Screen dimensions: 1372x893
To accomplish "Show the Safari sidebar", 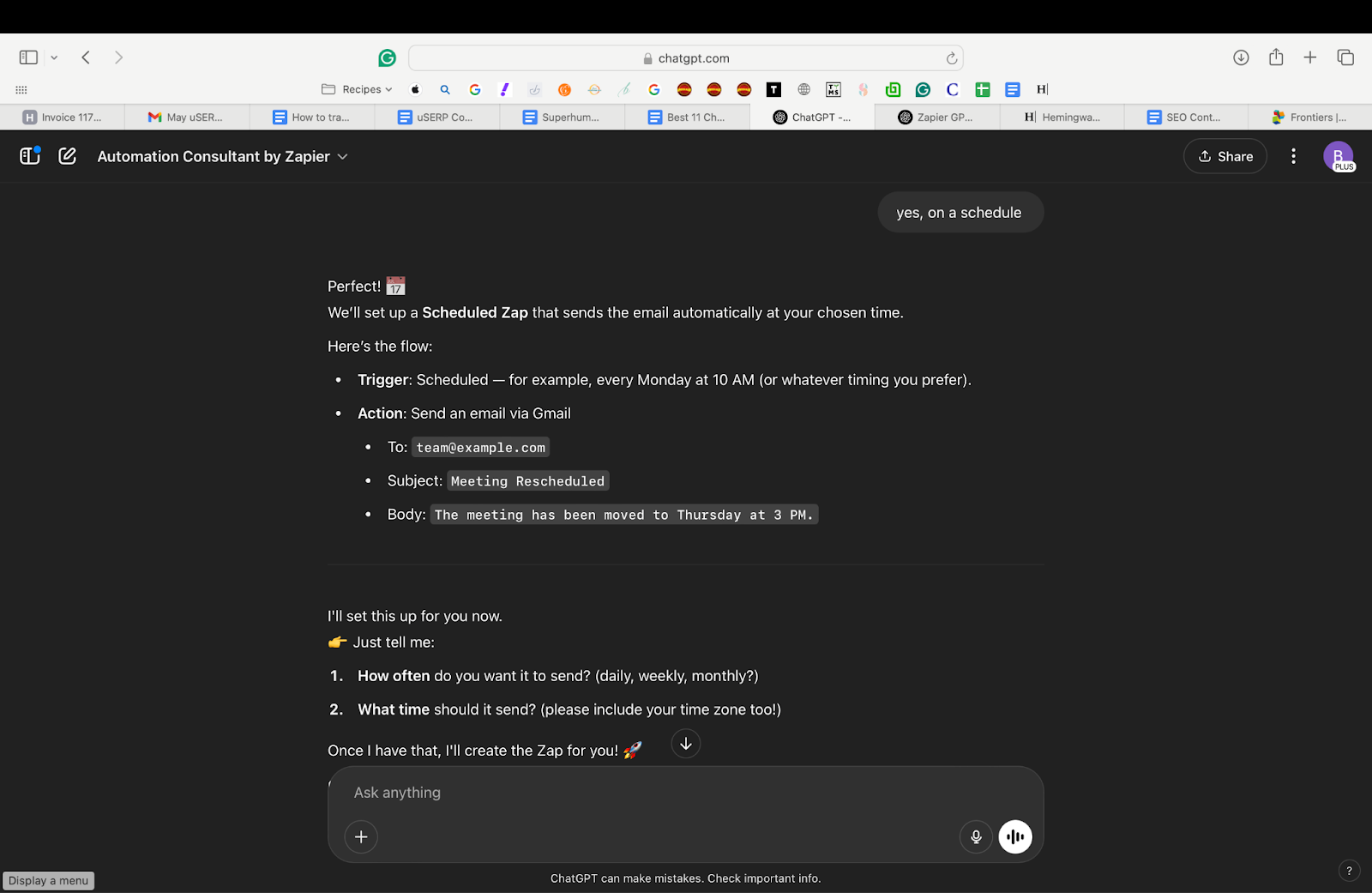I will pyautogui.click(x=28, y=57).
